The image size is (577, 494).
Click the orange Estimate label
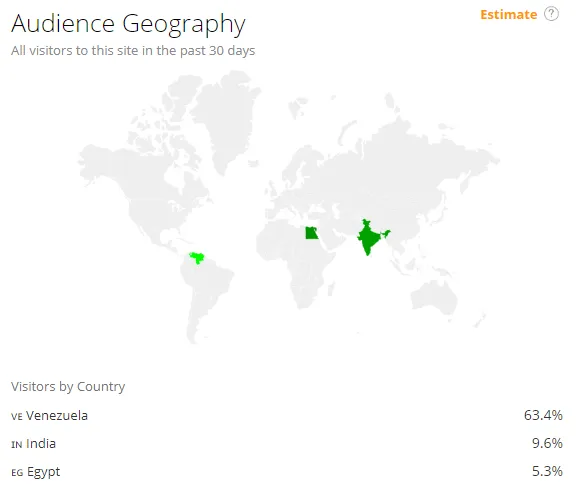pos(509,15)
